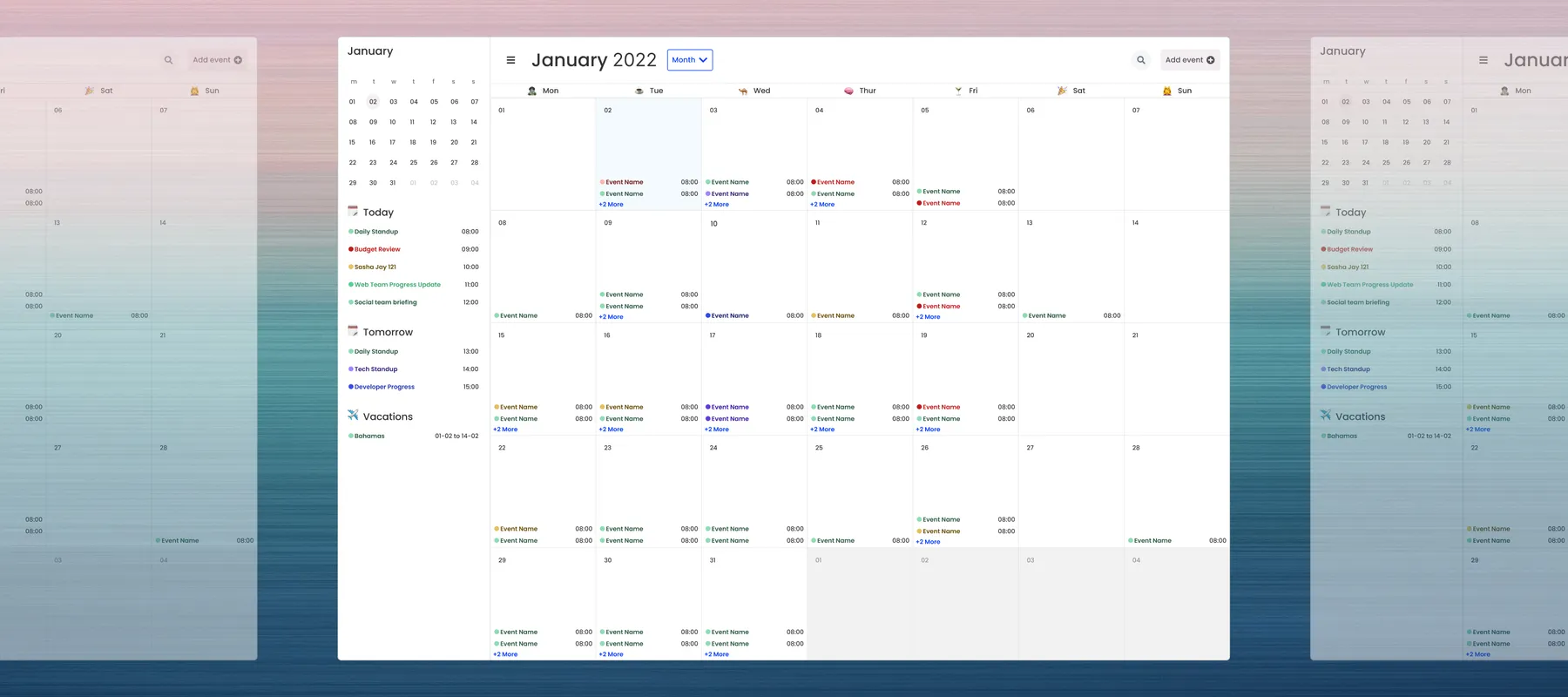This screenshot has height=697, width=1568.
Task: Open the red first event on January 04
Action: point(860,182)
